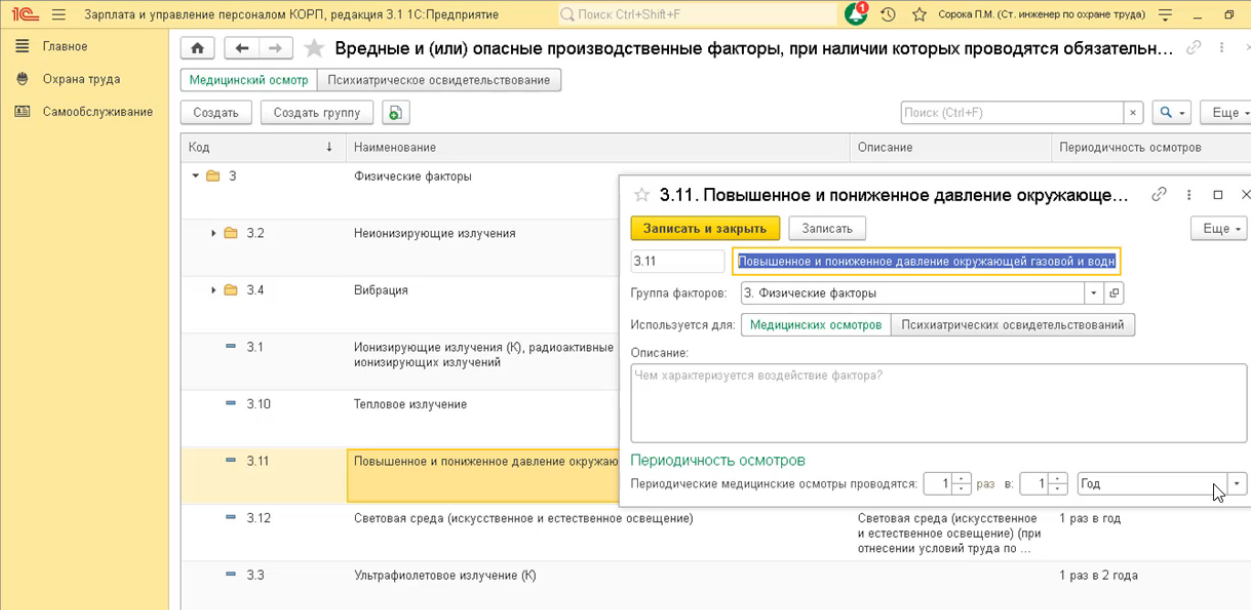The width and height of the screenshot is (1253, 610).
Task: Navigate back with the left arrow
Action: [241, 48]
